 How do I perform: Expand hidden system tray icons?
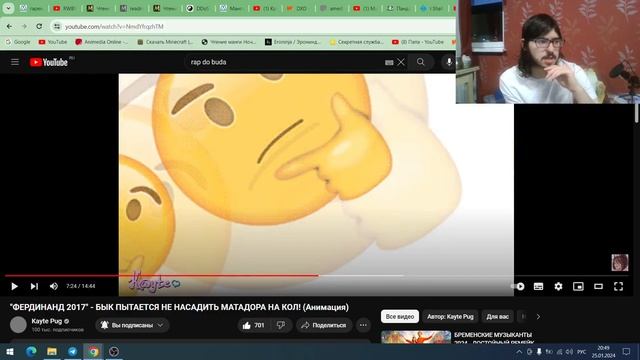pos(519,351)
